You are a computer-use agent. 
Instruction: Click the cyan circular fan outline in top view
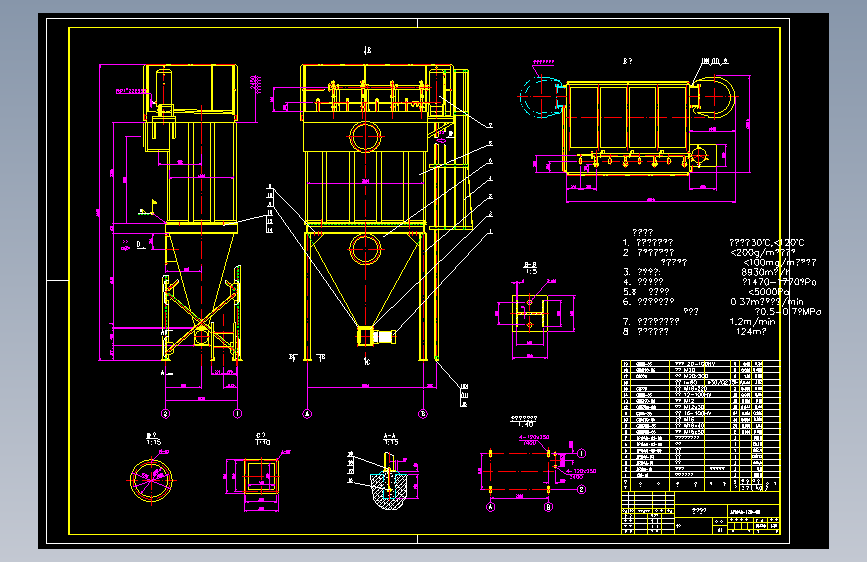[541, 97]
